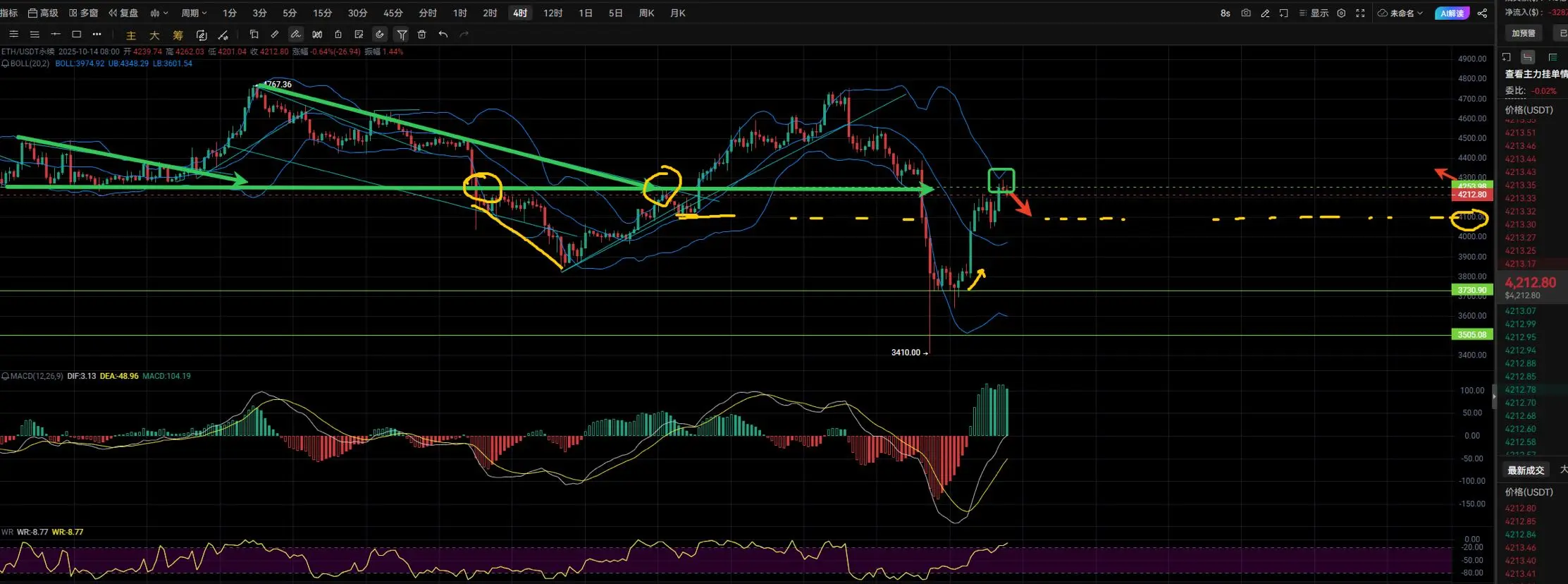Open chart settings hexagon icon
Viewport: 1568px width, 584px height.
pos(1341,13)
